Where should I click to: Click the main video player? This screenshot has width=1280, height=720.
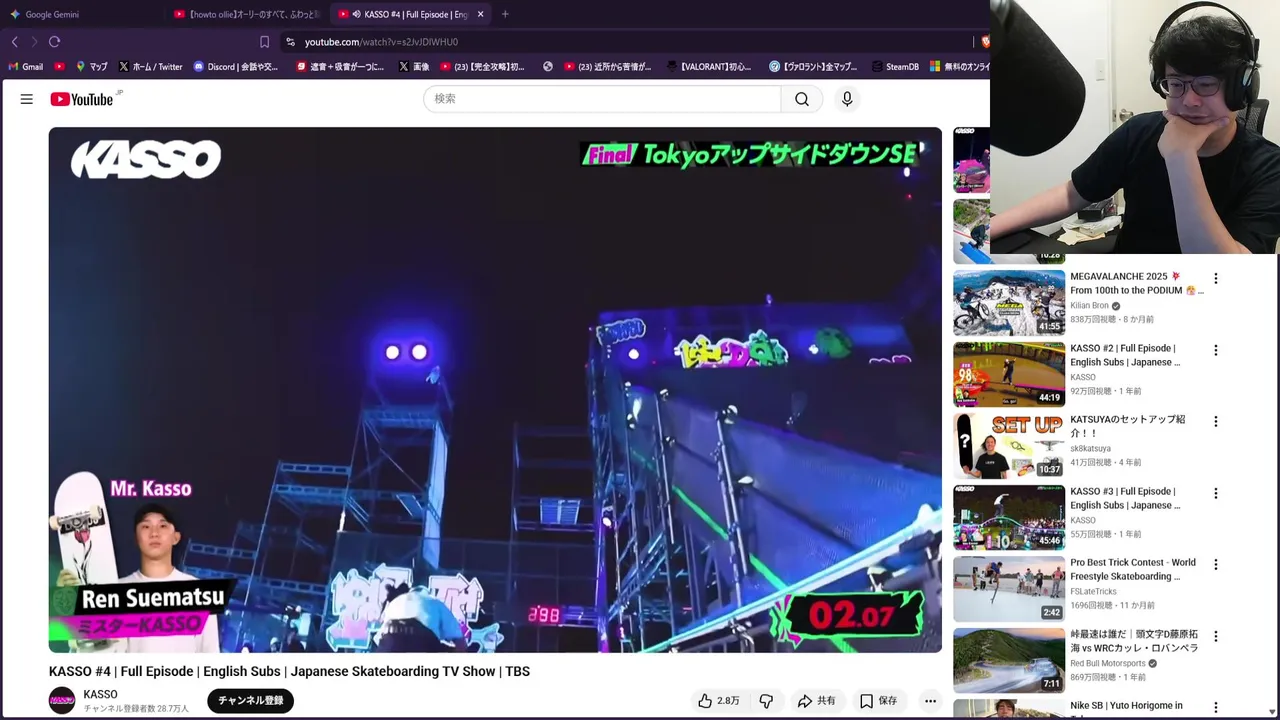495,390
